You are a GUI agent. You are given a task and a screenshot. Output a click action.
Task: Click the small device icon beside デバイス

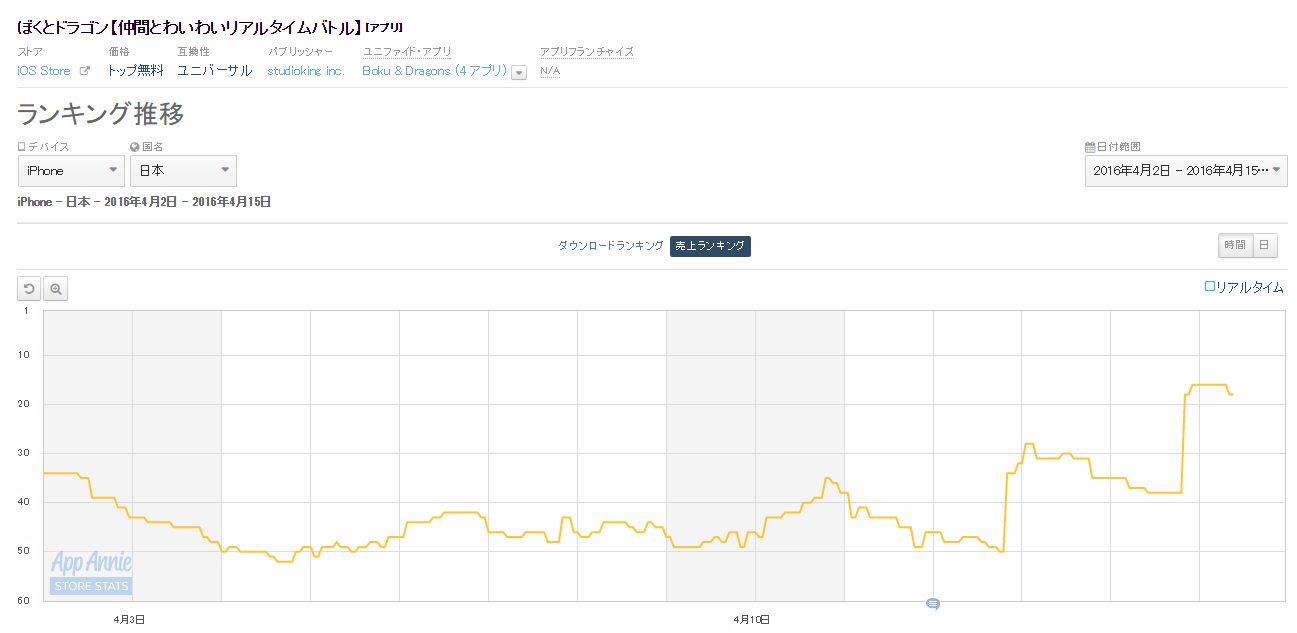coord(22,147)
